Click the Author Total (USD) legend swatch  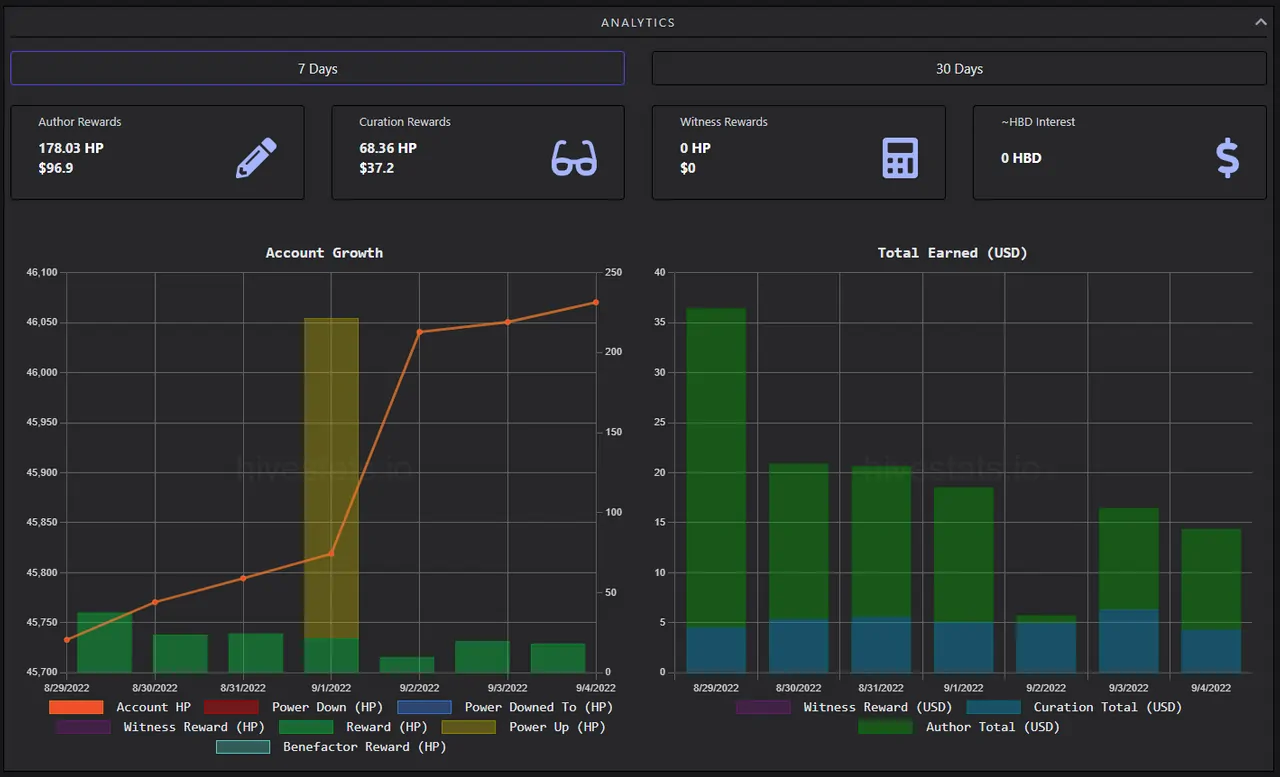click(885, 727)
